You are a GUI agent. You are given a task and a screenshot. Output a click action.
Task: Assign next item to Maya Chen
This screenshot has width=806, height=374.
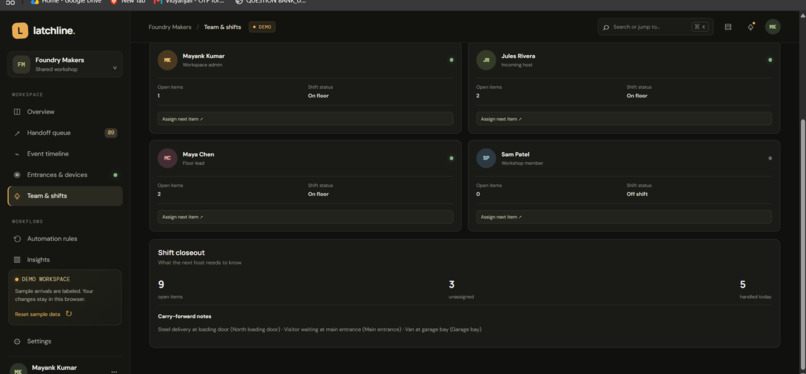(x=305, y=217)
